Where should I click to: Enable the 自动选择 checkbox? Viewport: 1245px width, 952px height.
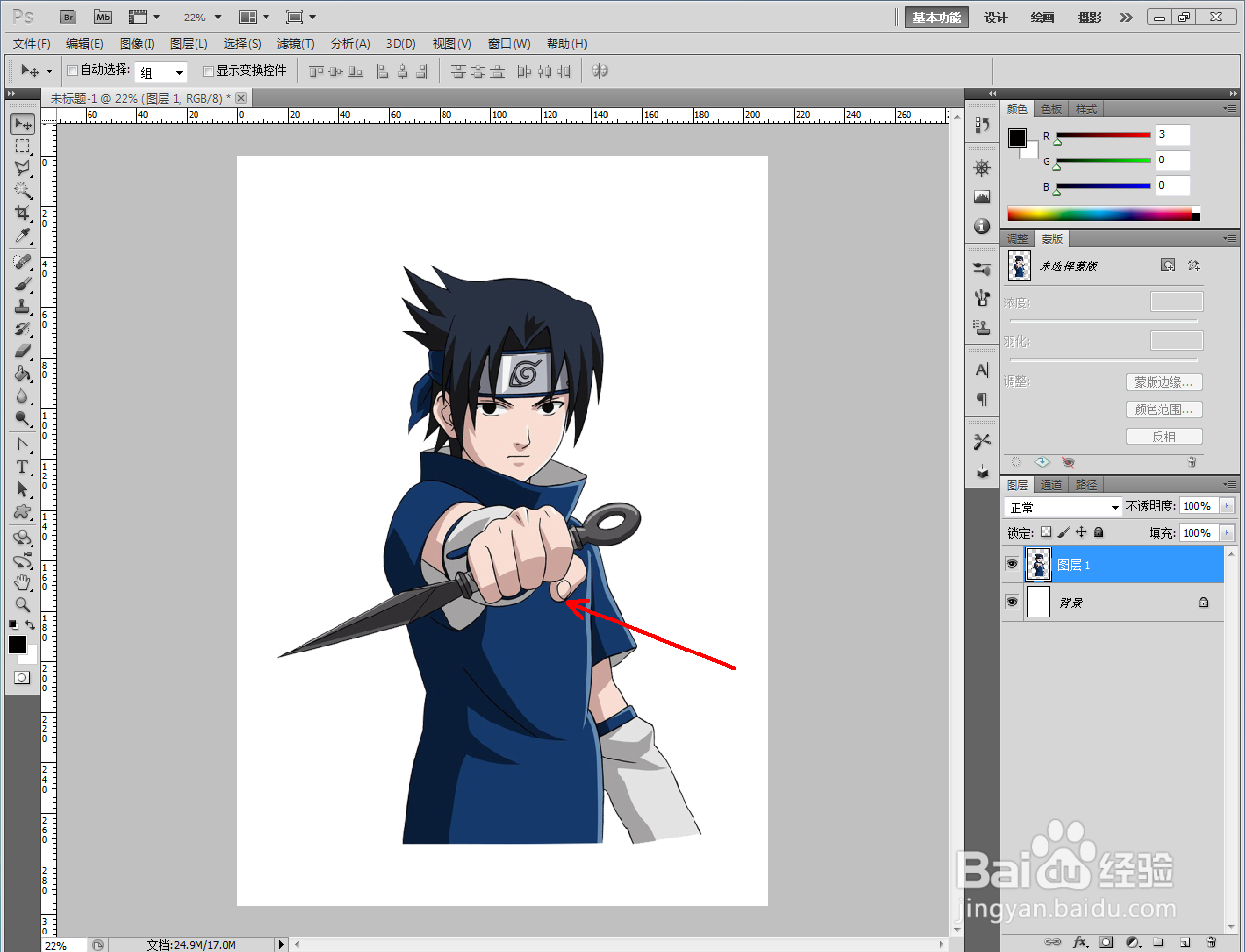tap(72, 71)
